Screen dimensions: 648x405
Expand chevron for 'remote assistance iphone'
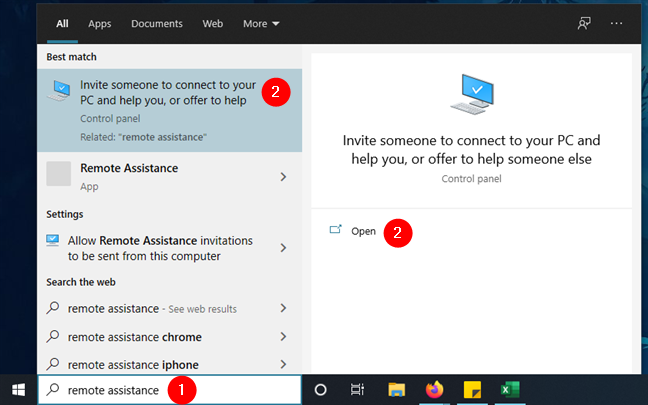click(283, 364)
